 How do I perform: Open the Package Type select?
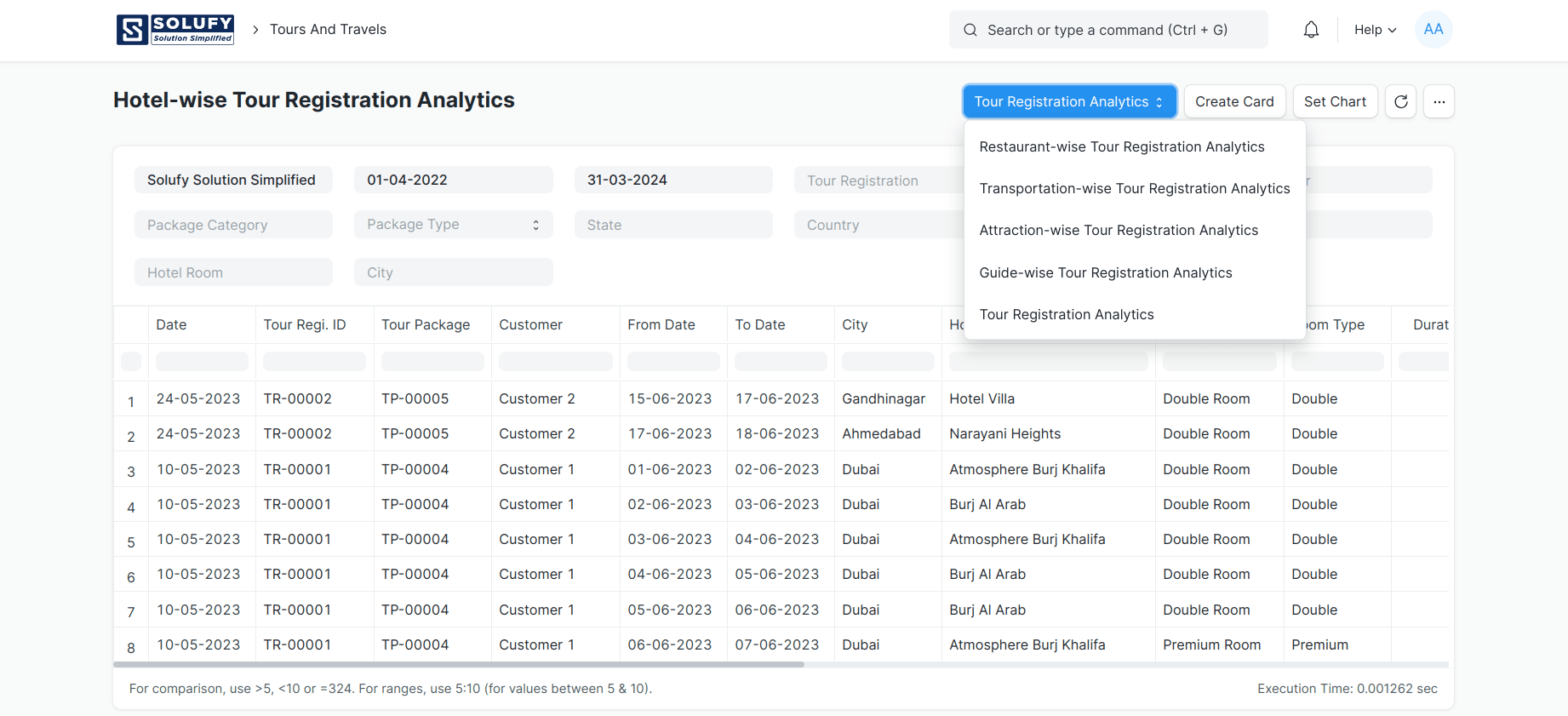(x=454, y=225)
